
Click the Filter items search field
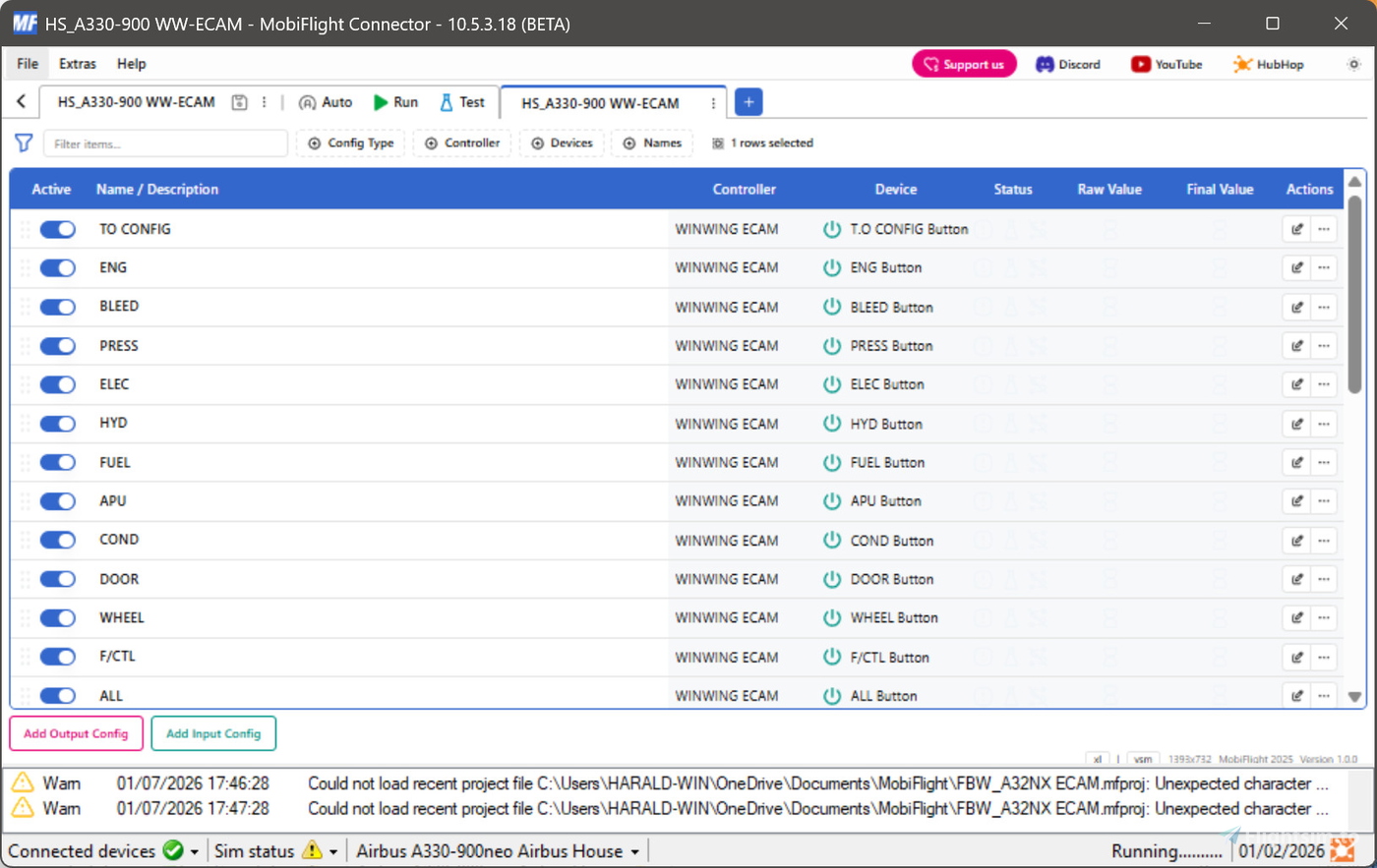pyautogui.click(x=165, y=144)
